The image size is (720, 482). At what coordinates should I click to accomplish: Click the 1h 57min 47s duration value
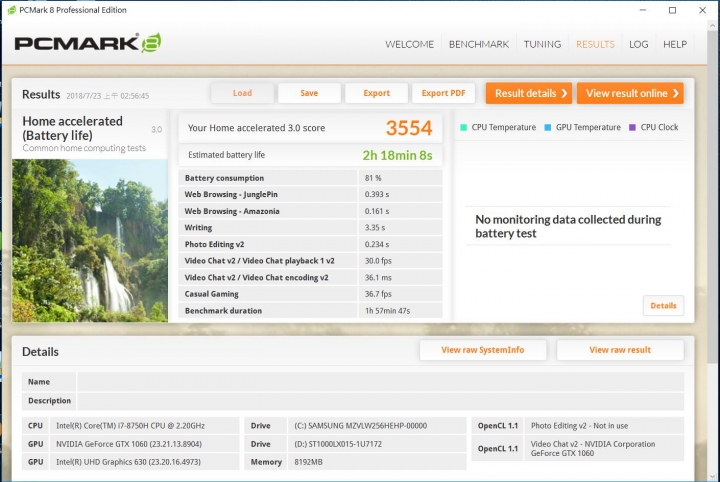(x=388, y=311)
